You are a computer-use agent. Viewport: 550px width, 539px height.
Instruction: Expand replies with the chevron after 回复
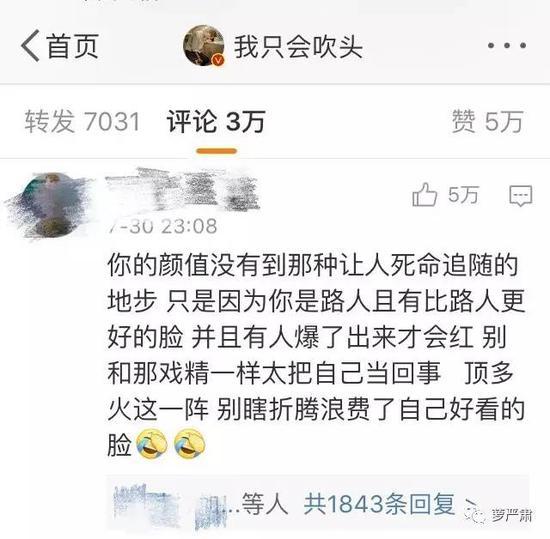pyautogui.click(x=470, y=505)
